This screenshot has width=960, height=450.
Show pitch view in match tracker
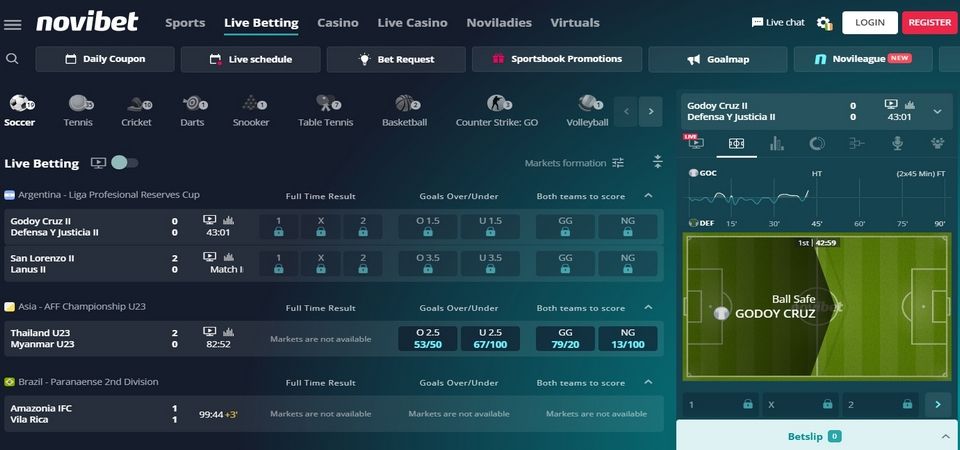click(737, 143)
